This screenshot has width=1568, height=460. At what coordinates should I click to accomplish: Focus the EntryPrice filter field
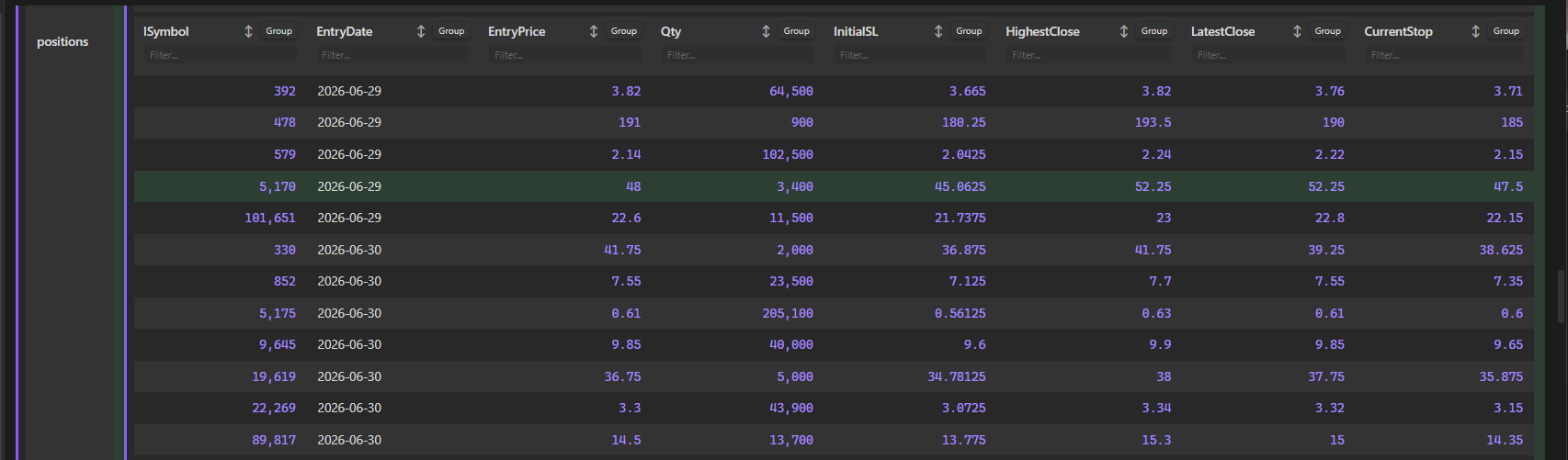click(565, 55)
